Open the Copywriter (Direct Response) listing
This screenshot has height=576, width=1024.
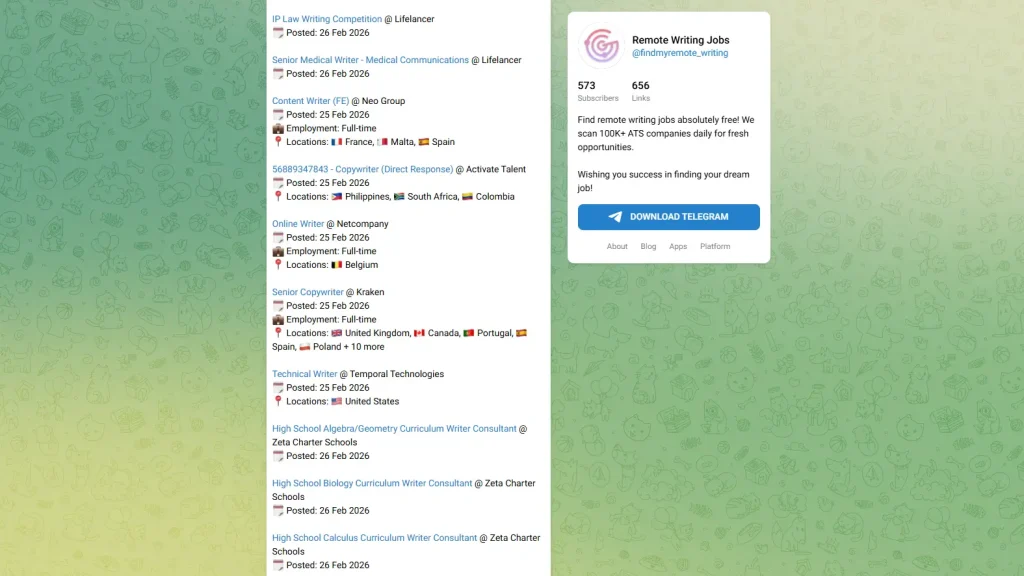click(362, 169)
